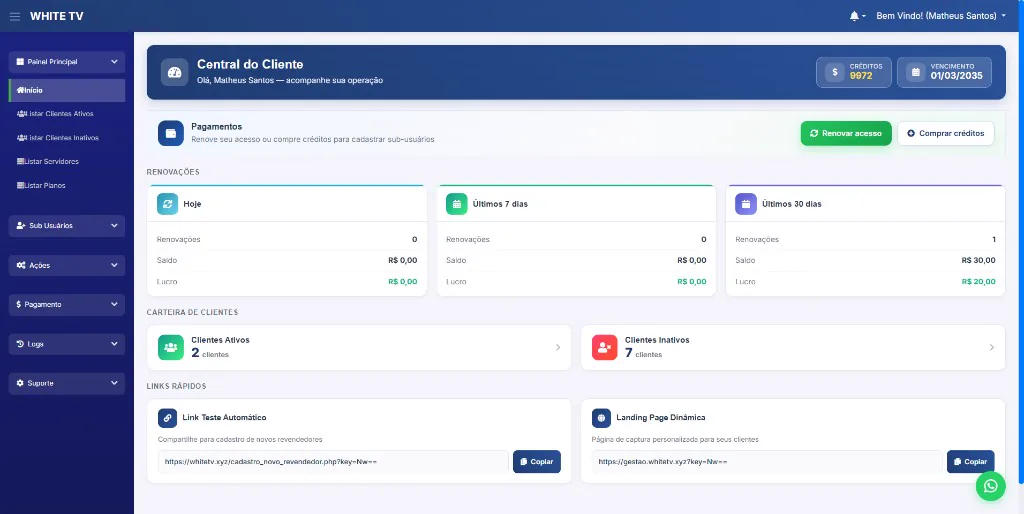Click the Pagamento dollar sign icon
This screenshot has width=1024, height=514.
tap(19, 304)
